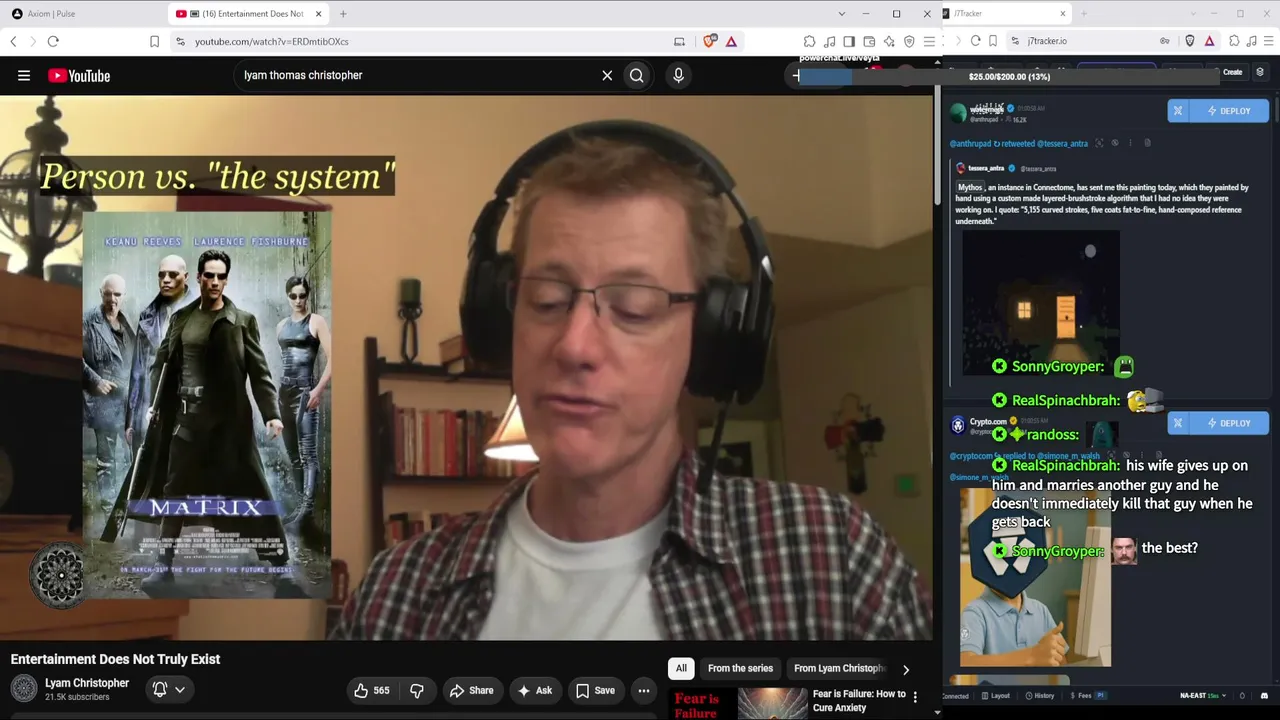The image size is (1280, 720).
Task: Clear the YouTube search text
Action: 607,75
